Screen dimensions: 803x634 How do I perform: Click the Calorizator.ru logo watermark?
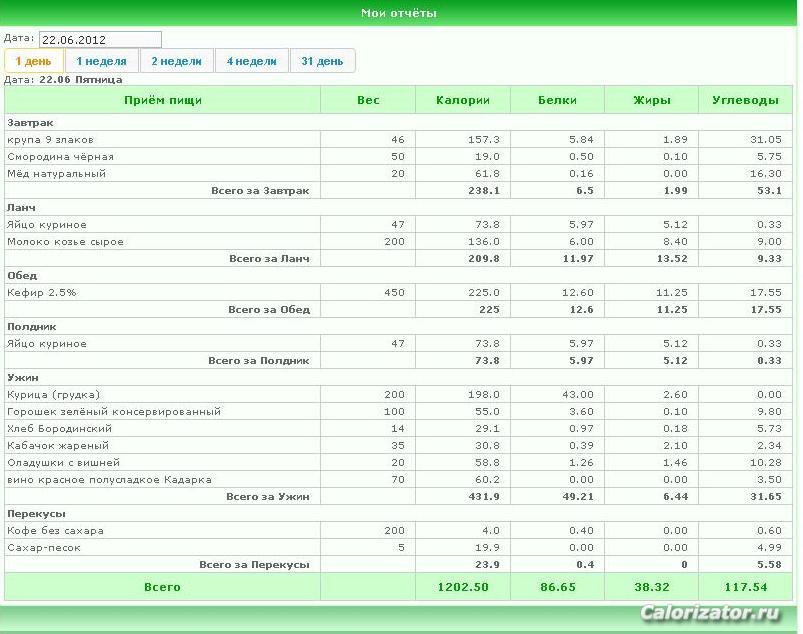coord(710,612)
